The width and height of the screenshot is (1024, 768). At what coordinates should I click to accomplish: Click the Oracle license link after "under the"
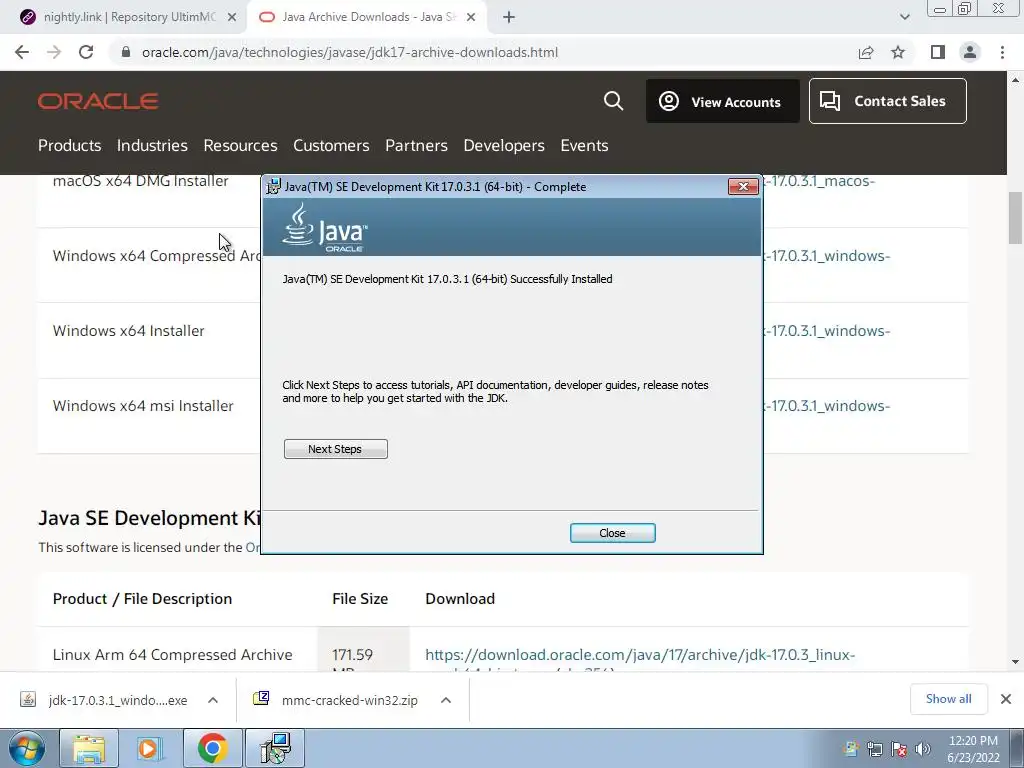pos(253,547)
